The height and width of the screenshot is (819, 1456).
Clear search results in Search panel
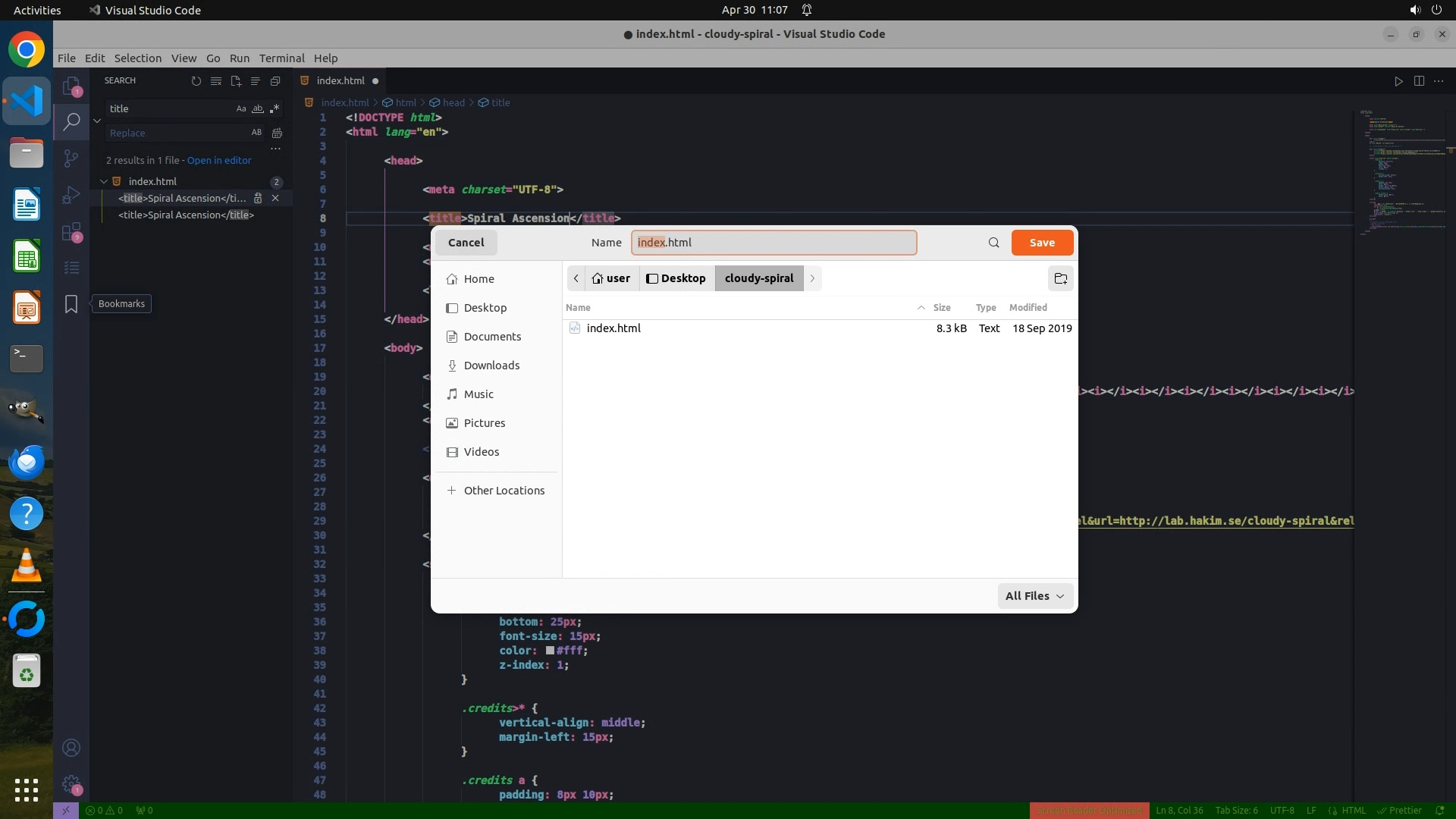[x=216, y=81]
